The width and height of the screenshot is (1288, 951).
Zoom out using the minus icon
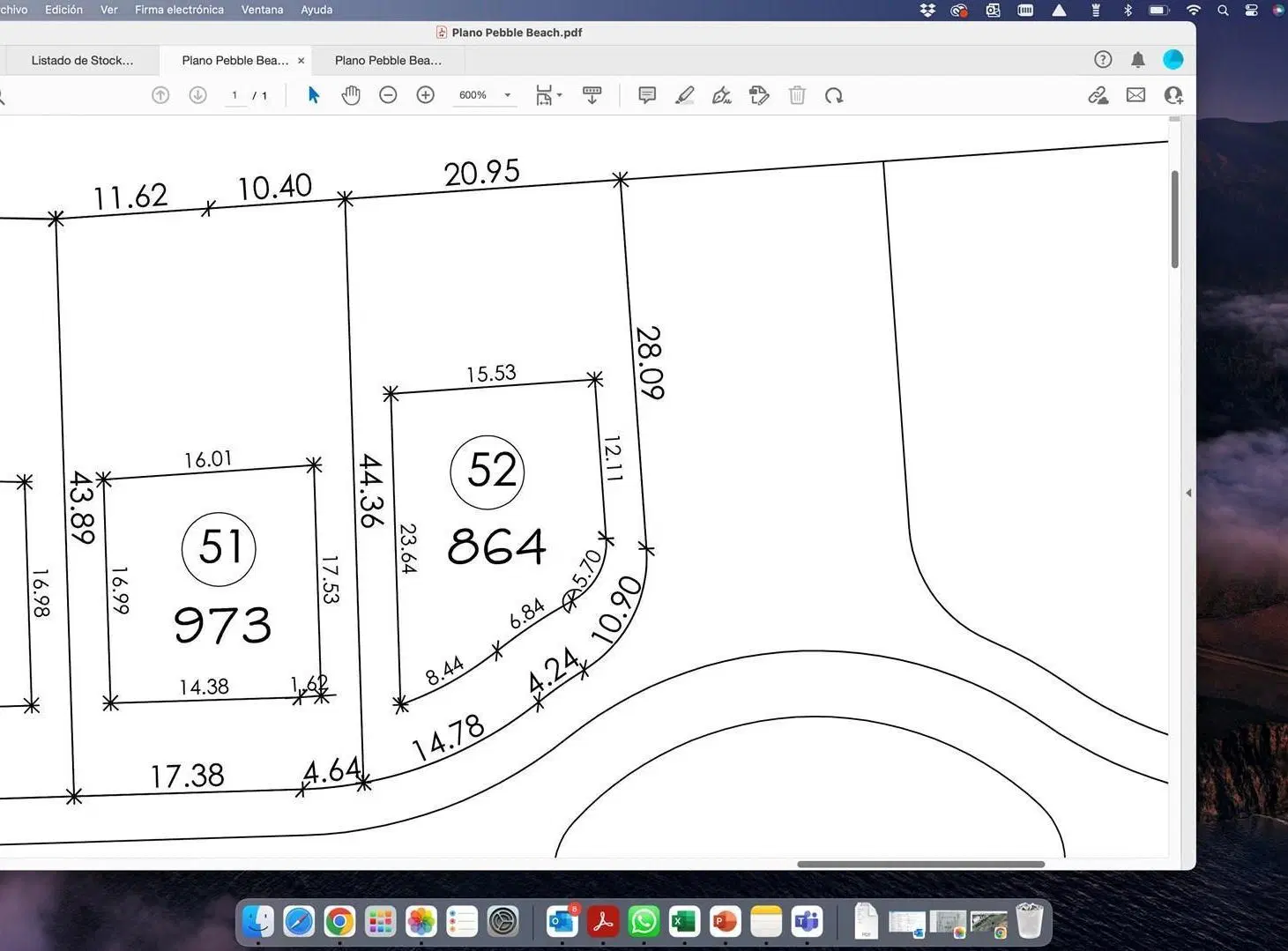pos(388,95)
